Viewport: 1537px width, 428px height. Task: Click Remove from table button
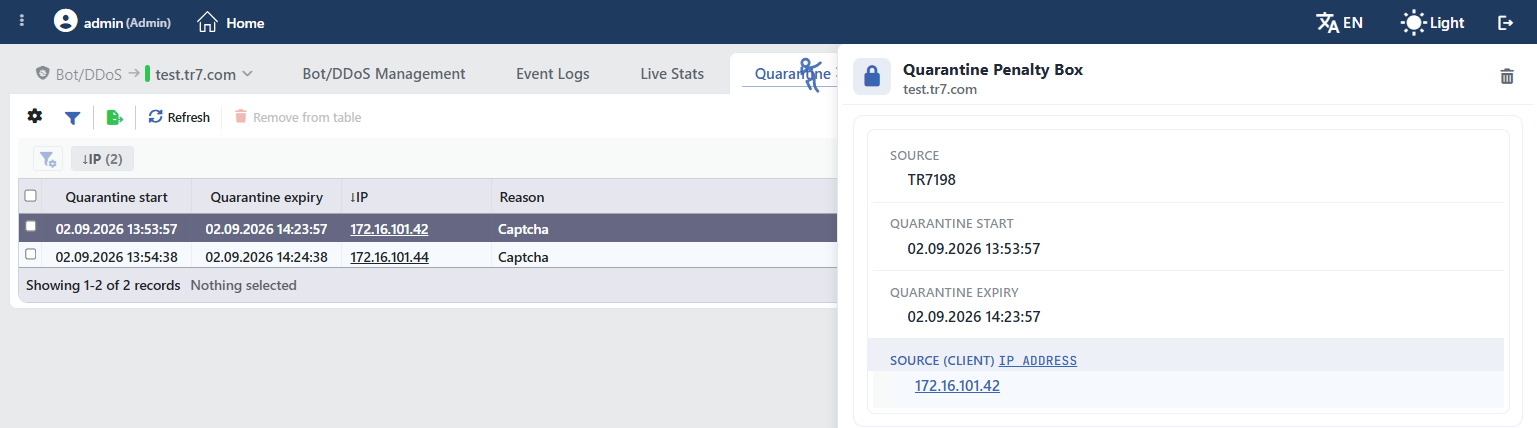[x=297, y=117]
